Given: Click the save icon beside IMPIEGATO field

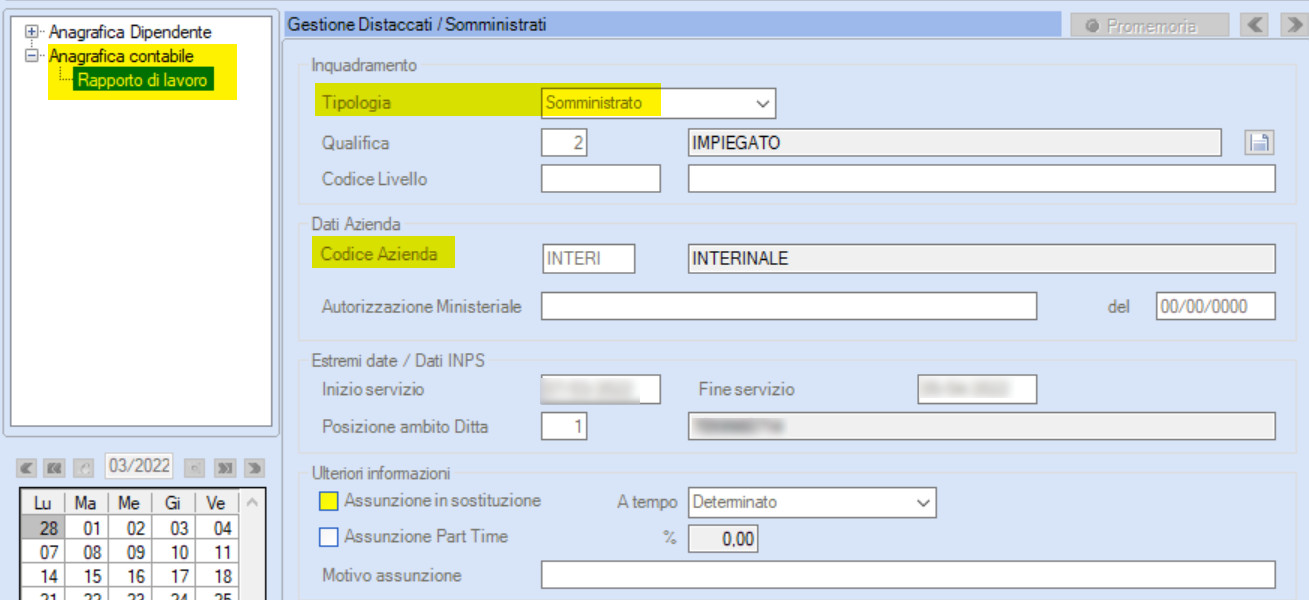Looking at the screenshot, I should tap(1258, 143).
